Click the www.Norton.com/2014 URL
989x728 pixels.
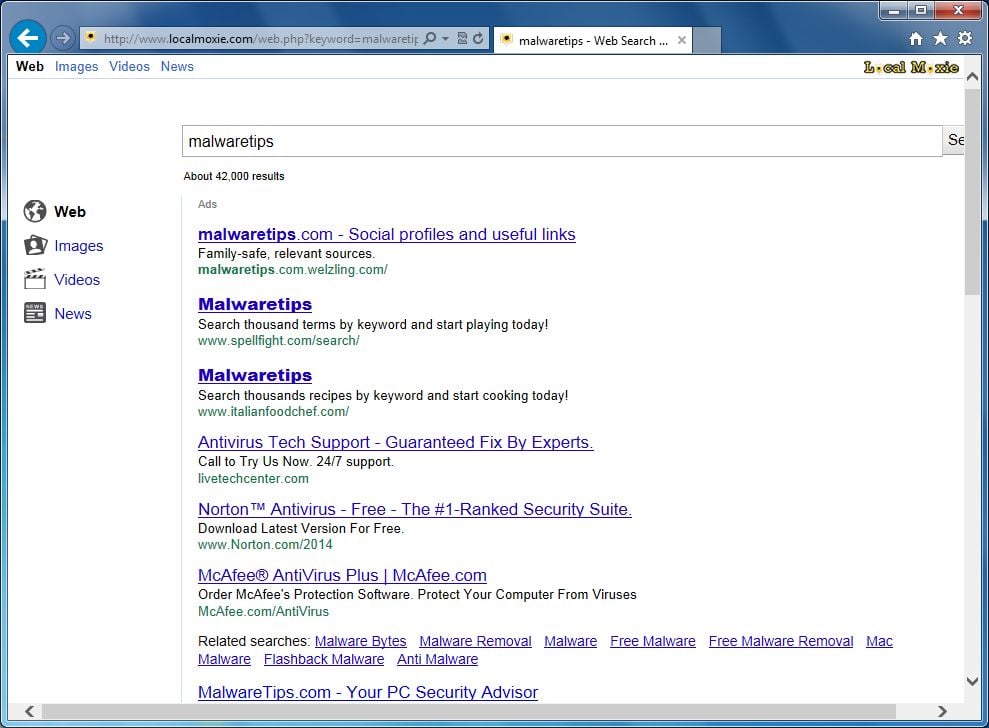tap(265, 544)
